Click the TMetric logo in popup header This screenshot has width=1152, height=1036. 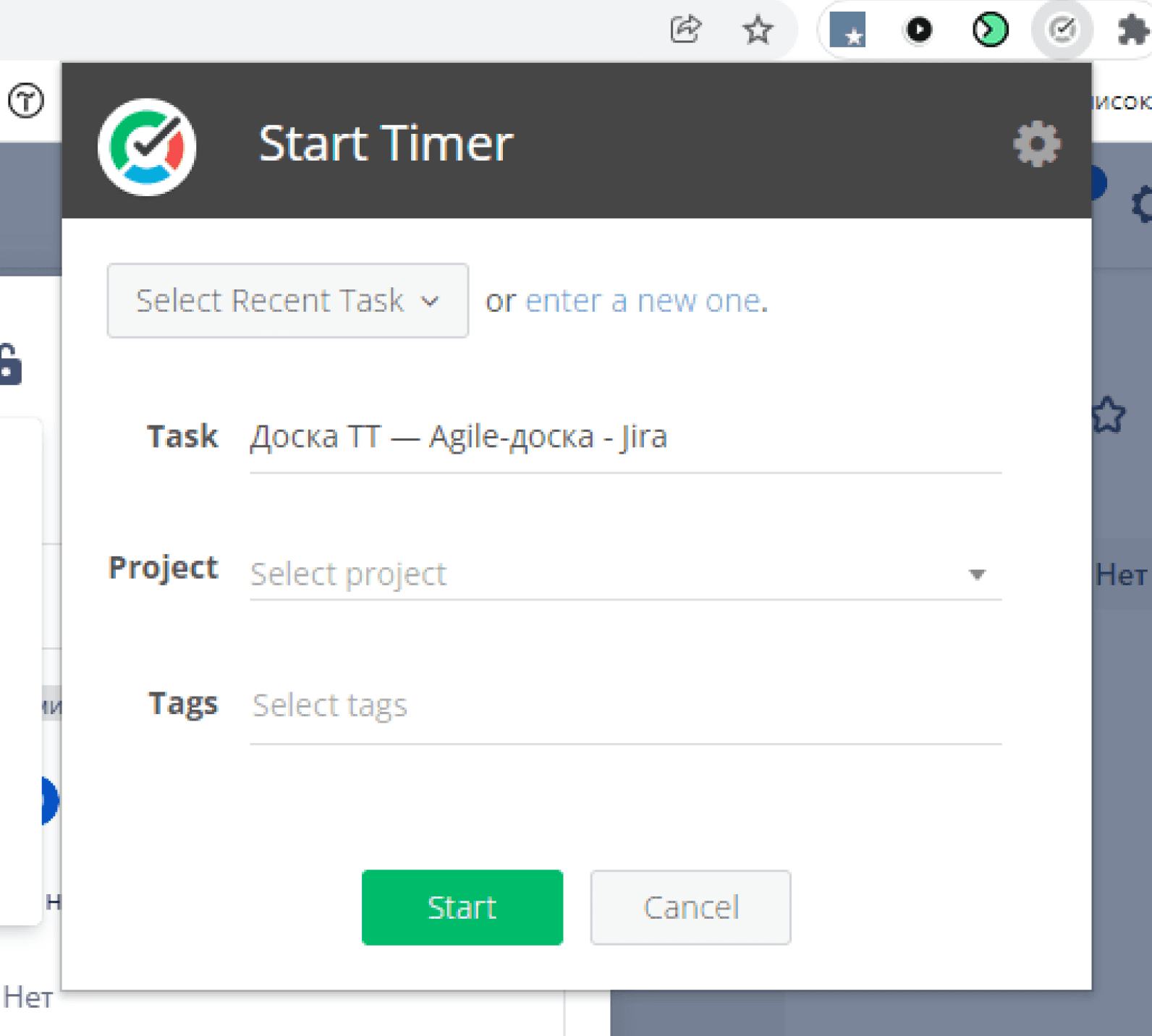pyautogui.click(x=147, y=147)
